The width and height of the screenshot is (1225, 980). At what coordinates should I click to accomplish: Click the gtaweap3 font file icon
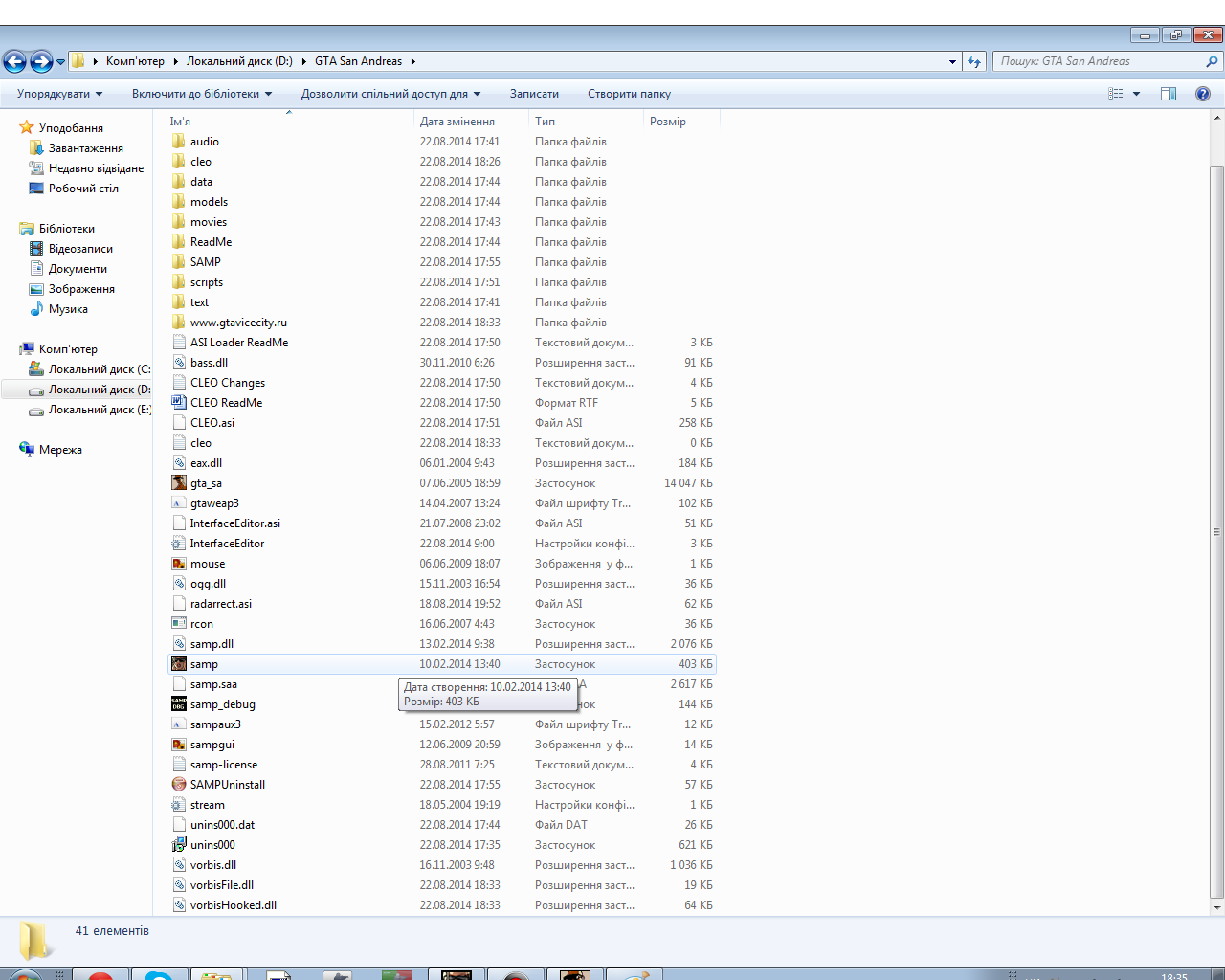coord(179,503)
